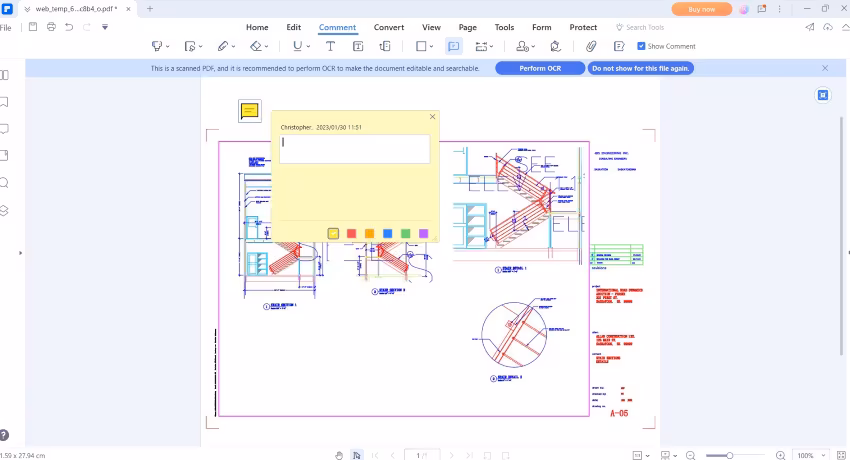The image size is (850, 460).
Task: Pick the blue note color swatch
Action: 388,234
